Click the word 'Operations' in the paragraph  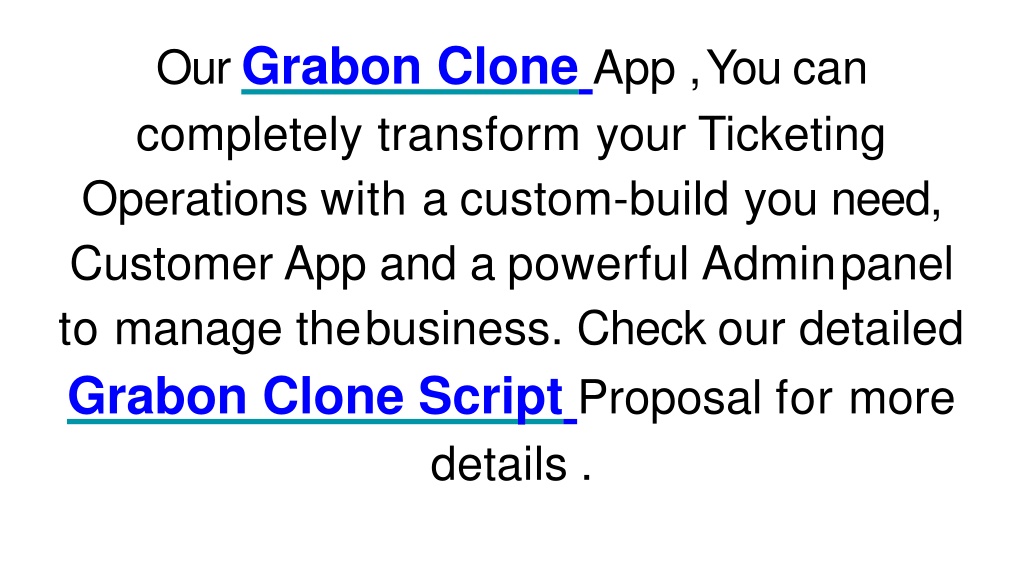pos(195,201)
